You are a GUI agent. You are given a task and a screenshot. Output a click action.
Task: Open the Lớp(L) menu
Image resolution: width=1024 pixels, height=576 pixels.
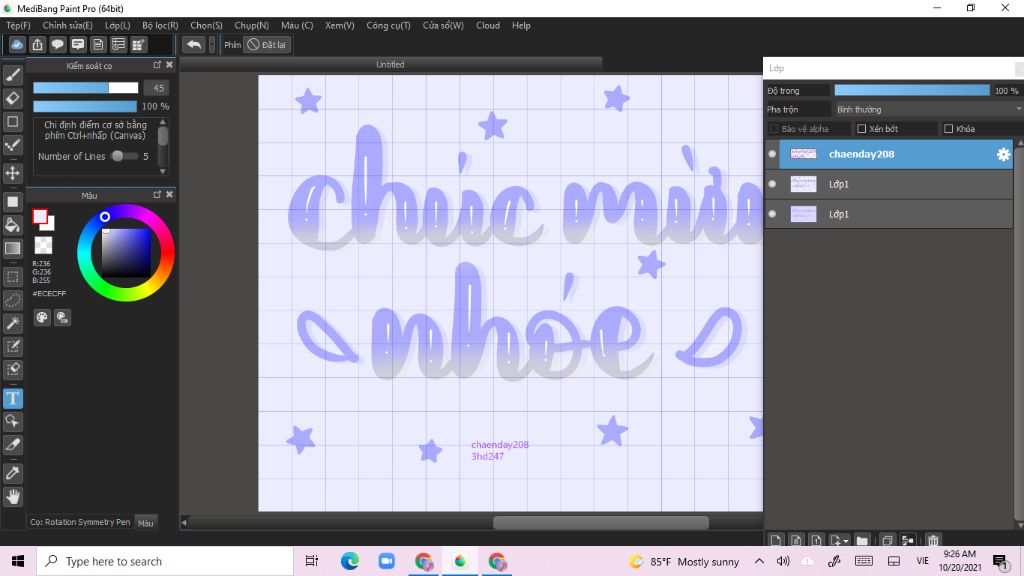coord(118,25)
